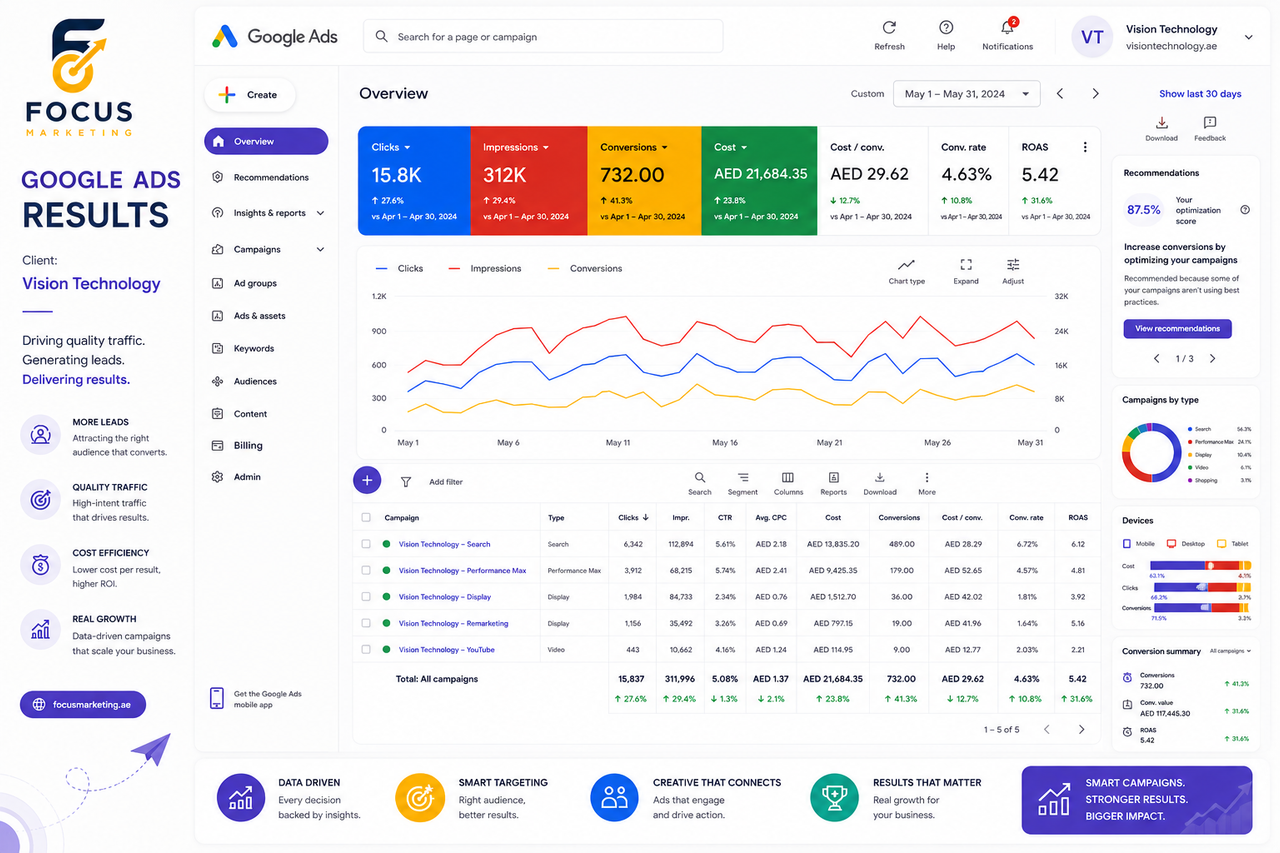This screenshot has width=1280, height=853.
Task: Open the Chart type icon
Action: (x=906, y=265)
